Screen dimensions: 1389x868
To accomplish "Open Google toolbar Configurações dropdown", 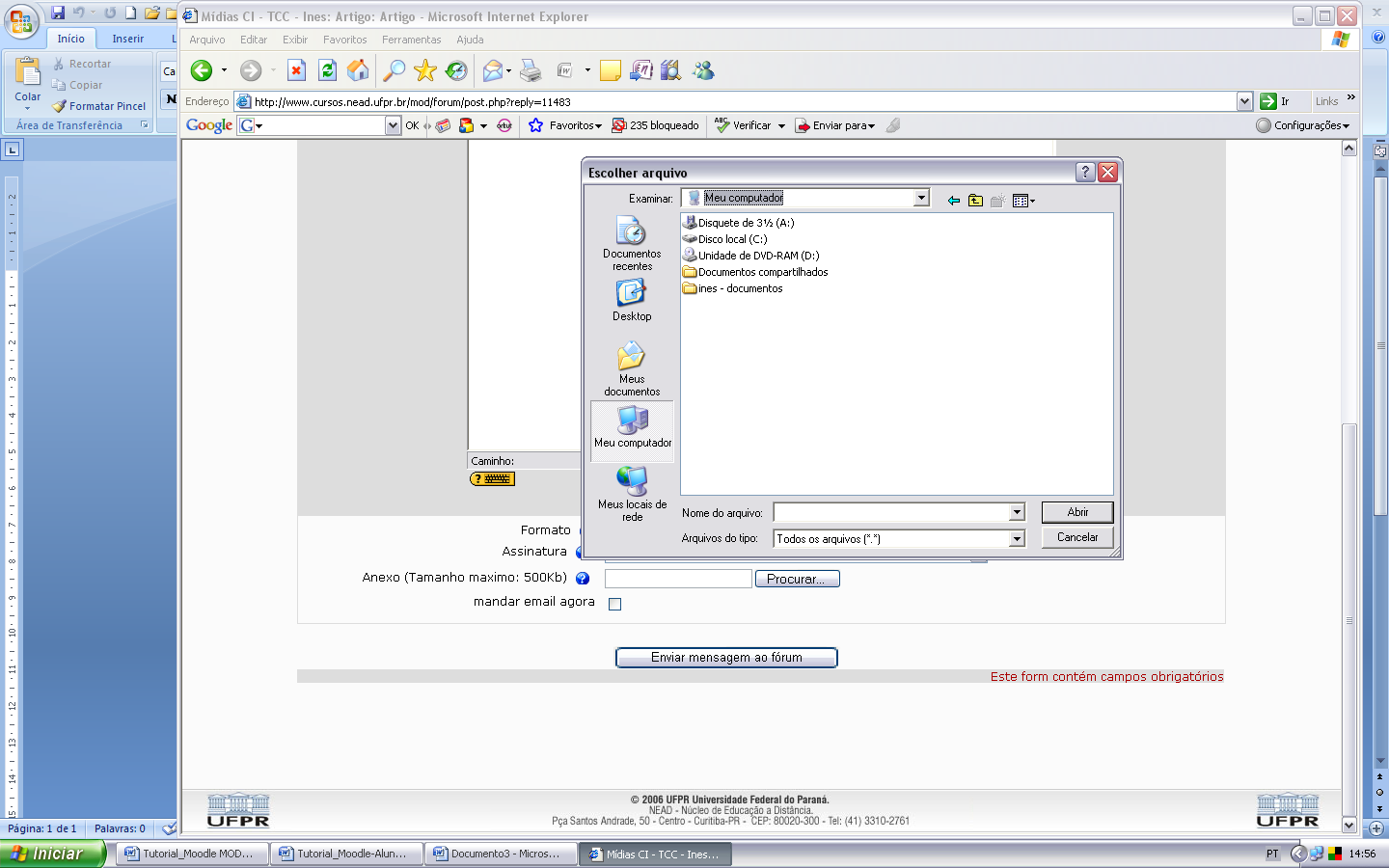I will tap(1303, 125).
